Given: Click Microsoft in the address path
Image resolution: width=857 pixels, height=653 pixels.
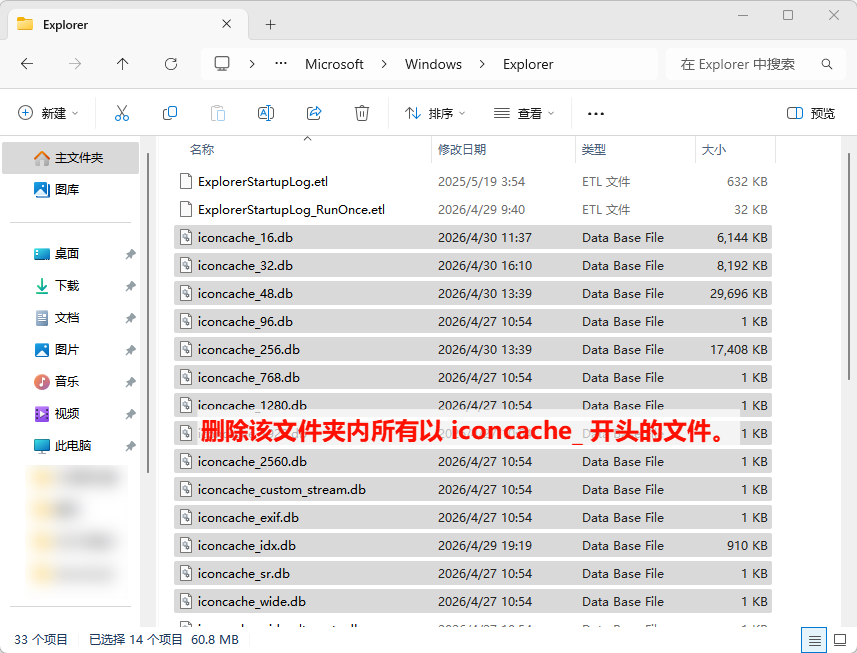Looking at the screenshot, I should [x=334, y=64].
